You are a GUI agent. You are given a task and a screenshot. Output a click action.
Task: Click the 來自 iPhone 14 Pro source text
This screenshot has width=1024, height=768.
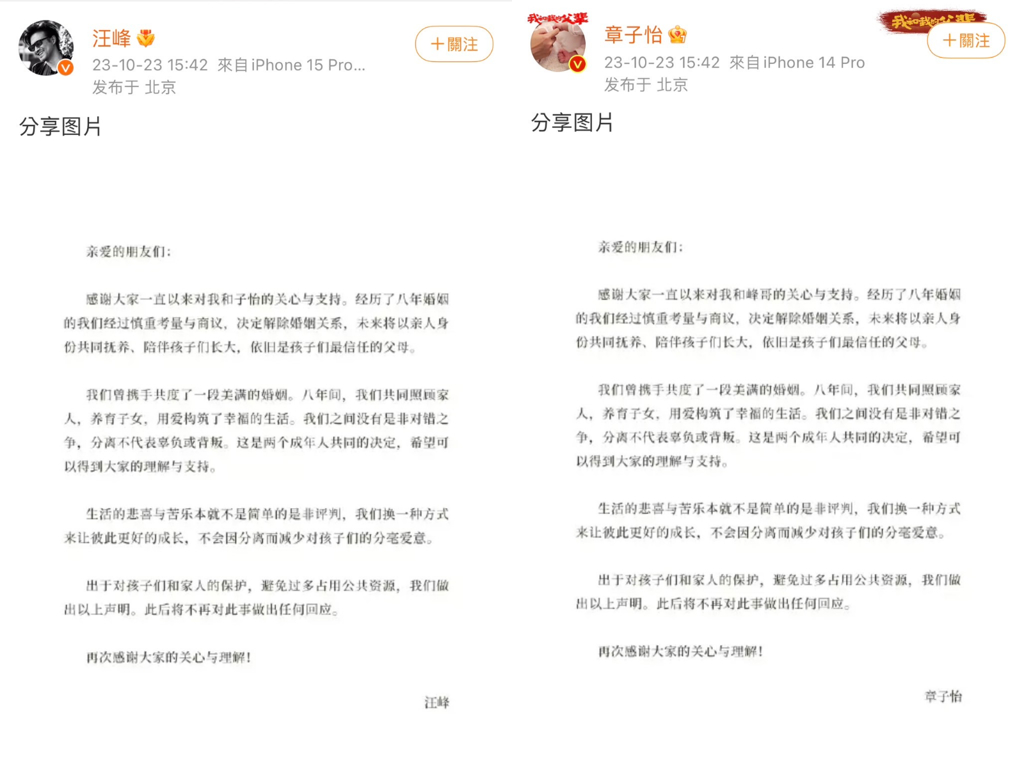(797, 62)
